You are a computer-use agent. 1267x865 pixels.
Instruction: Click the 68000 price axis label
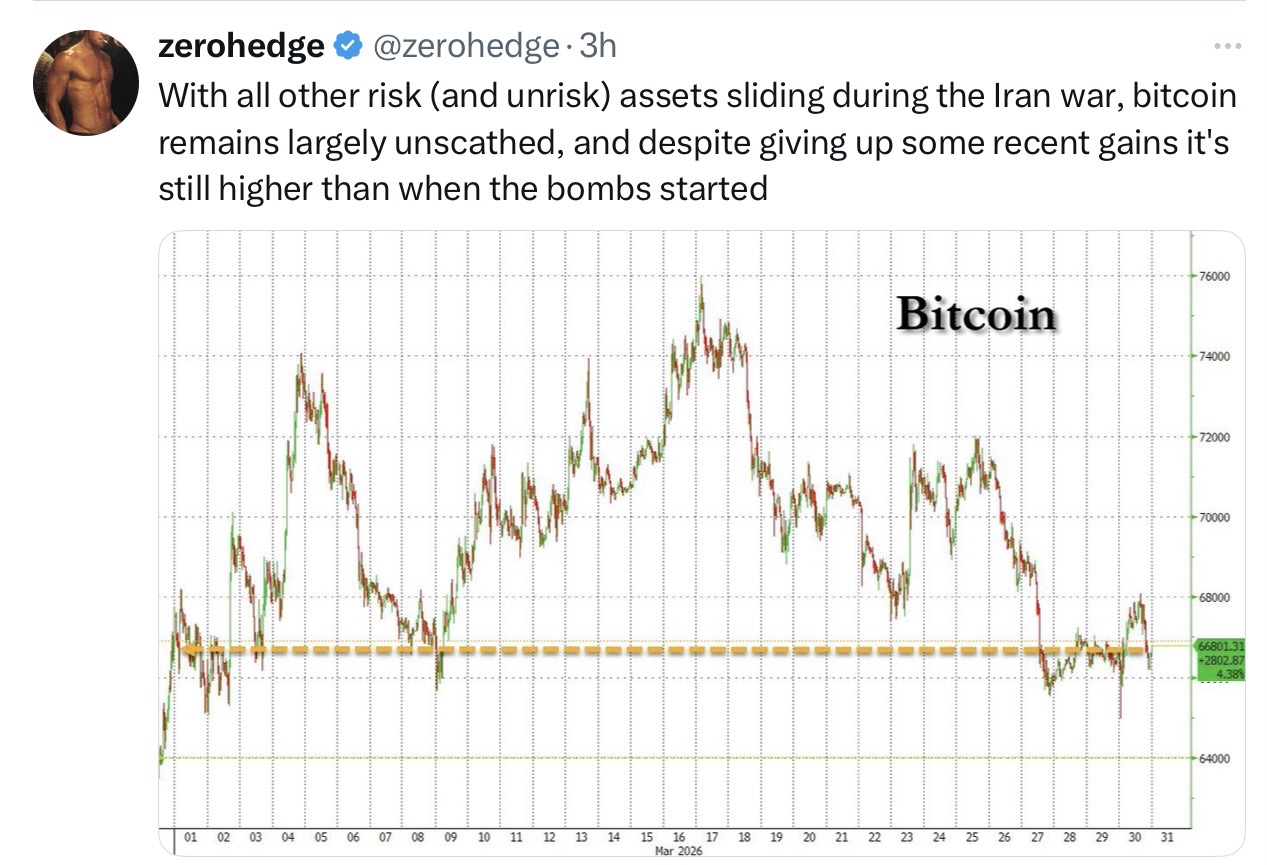[1213, 598]
